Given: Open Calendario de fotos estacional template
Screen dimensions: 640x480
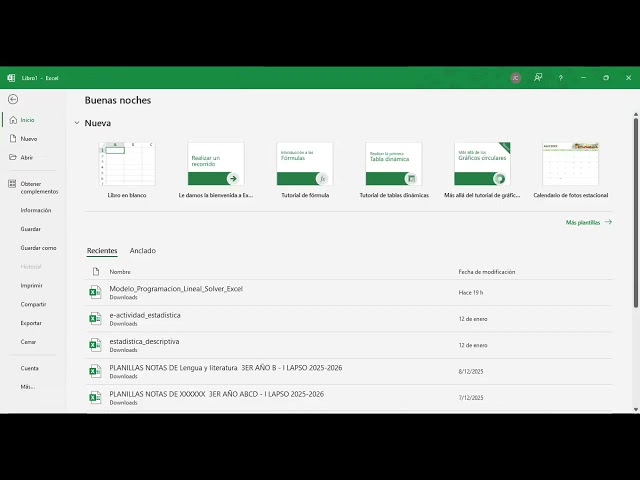Looking at the screenshot, I should point(571,170).
